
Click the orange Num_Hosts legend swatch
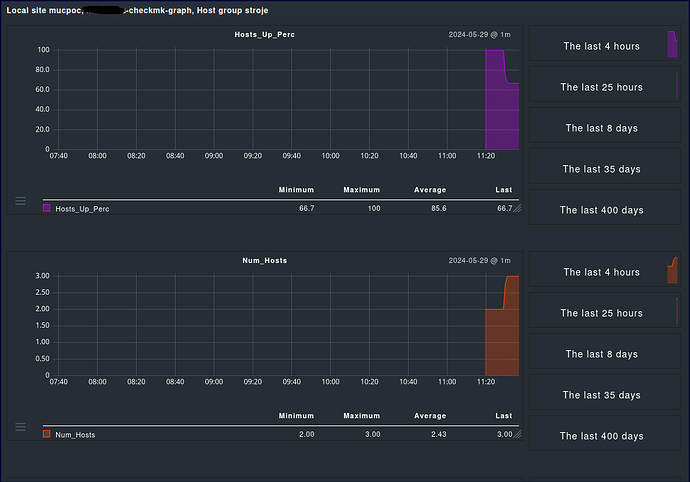point(47,435)
